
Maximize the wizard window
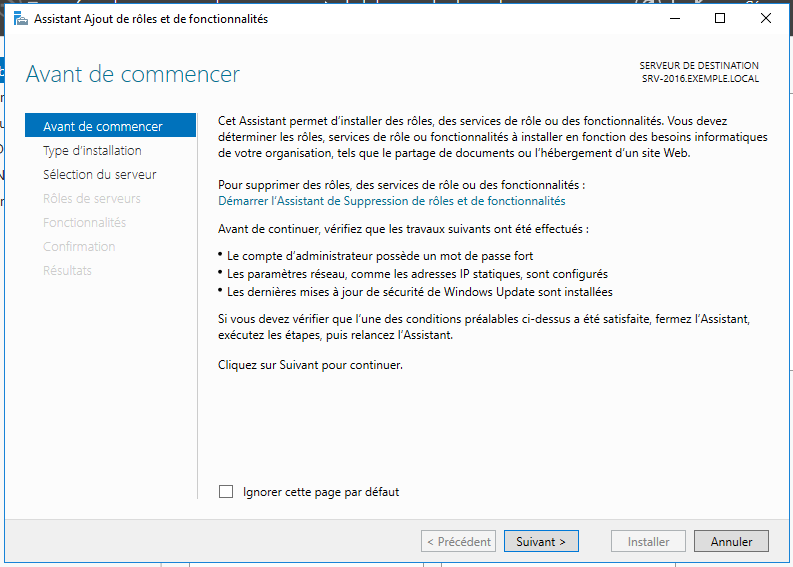(720, 18)
